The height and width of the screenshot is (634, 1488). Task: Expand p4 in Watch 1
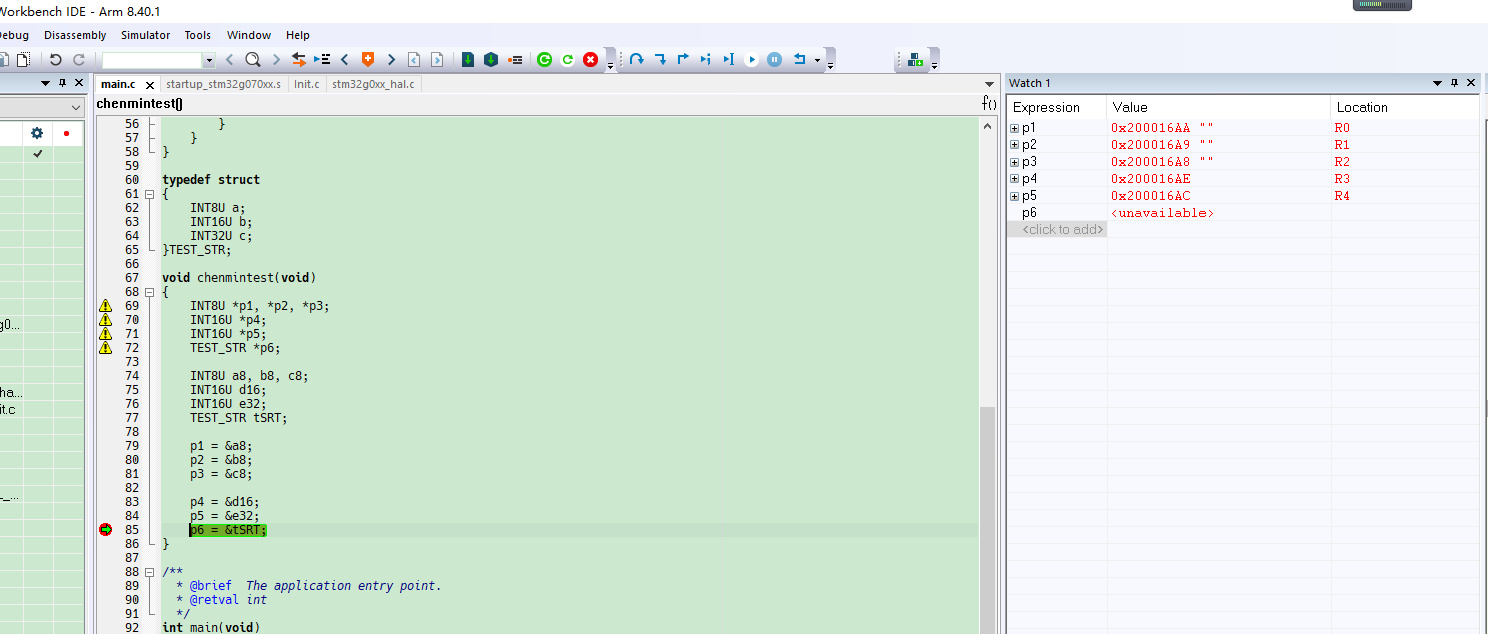tap(1014, 179)
